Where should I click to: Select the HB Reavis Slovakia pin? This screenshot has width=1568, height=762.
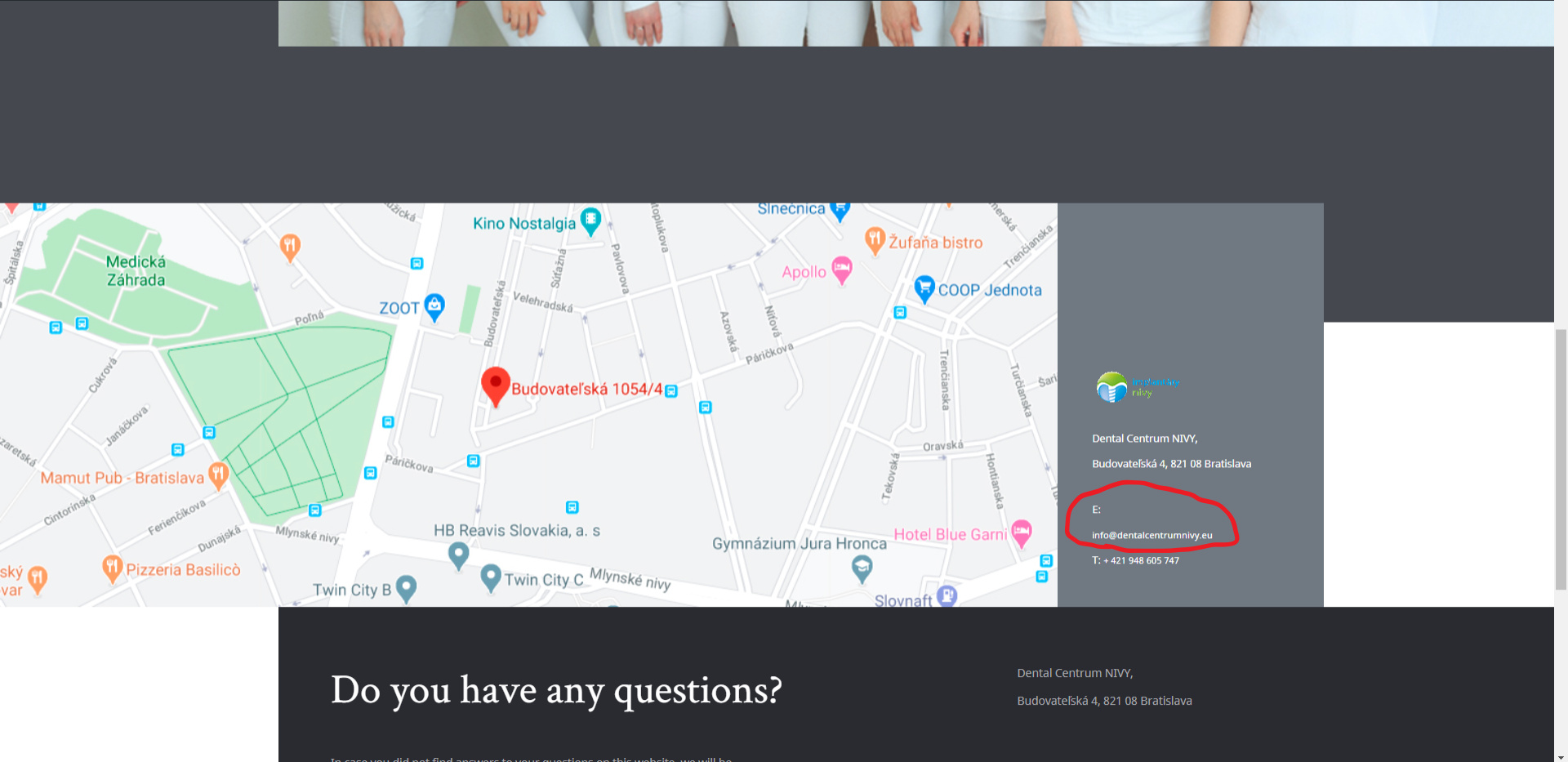click(x=459, y=556)
